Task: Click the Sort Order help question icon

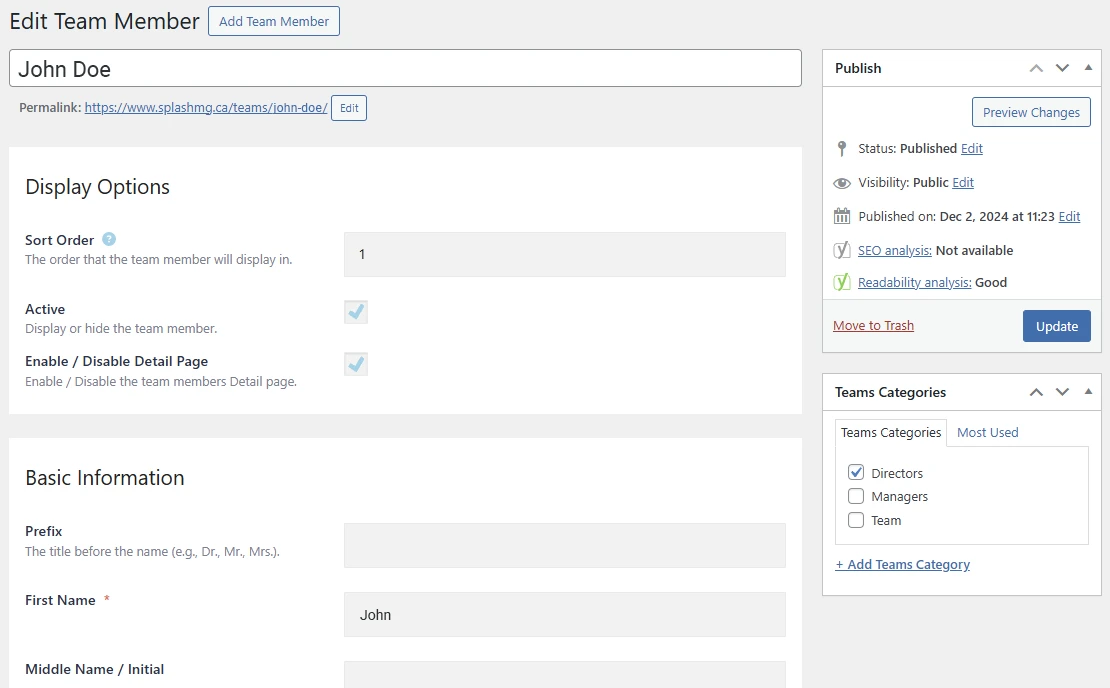Action: (109, 240)
